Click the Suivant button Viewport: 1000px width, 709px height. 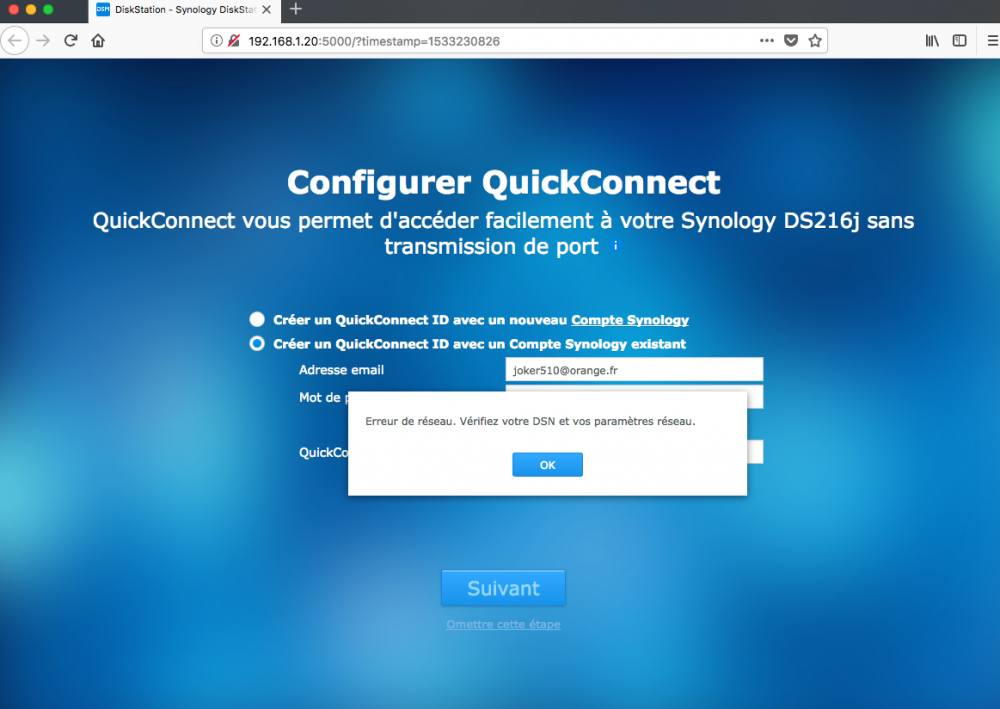[503, 588]
